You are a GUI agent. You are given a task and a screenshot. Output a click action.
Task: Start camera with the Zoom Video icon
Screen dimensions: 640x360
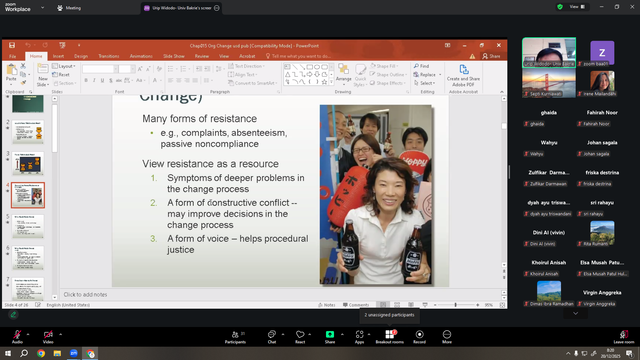tap(48, 334)
